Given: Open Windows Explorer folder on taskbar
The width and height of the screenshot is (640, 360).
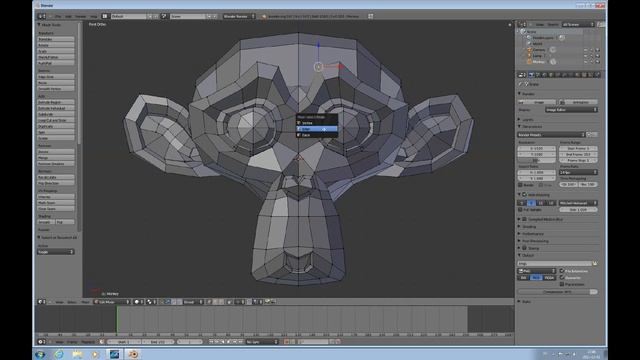Looking at the screenshot, I should click(77, 354).
